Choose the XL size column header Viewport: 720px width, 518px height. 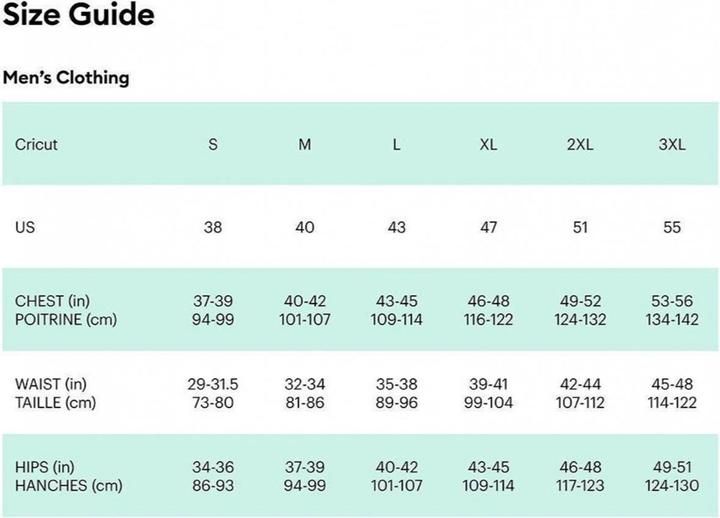click(488, 144)
